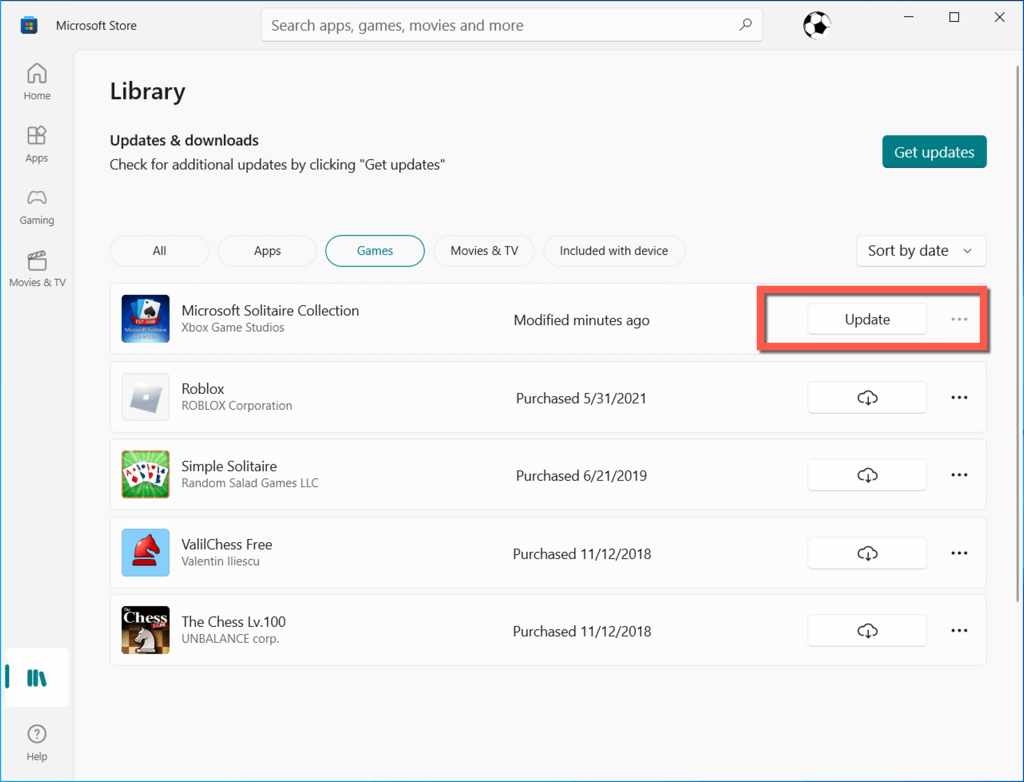The width and height of the screenshot is (1024, 782).
Task: Expand the Sort by date dropdown
Action: coord(920,251)
